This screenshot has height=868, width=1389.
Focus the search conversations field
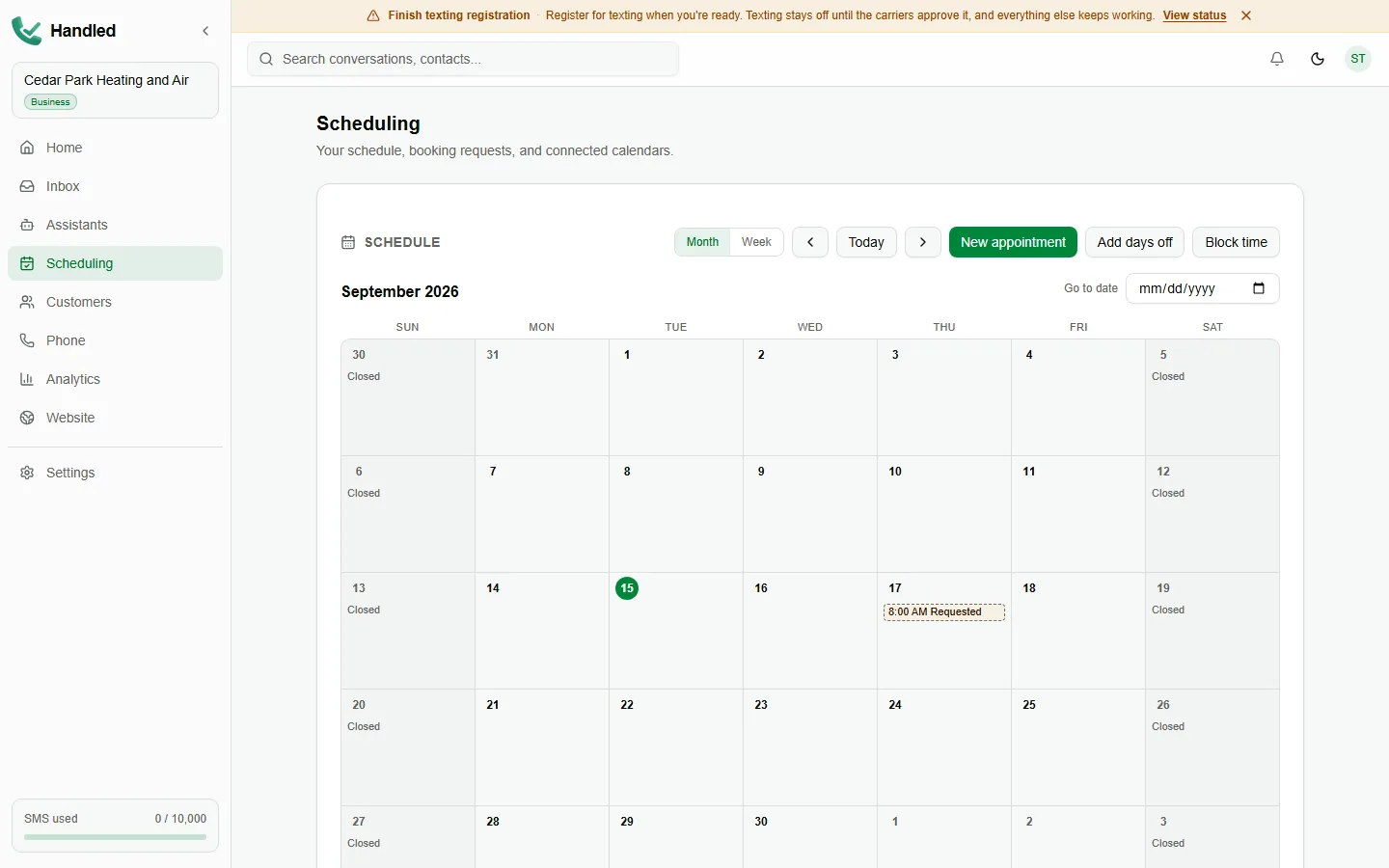point(463,59)
